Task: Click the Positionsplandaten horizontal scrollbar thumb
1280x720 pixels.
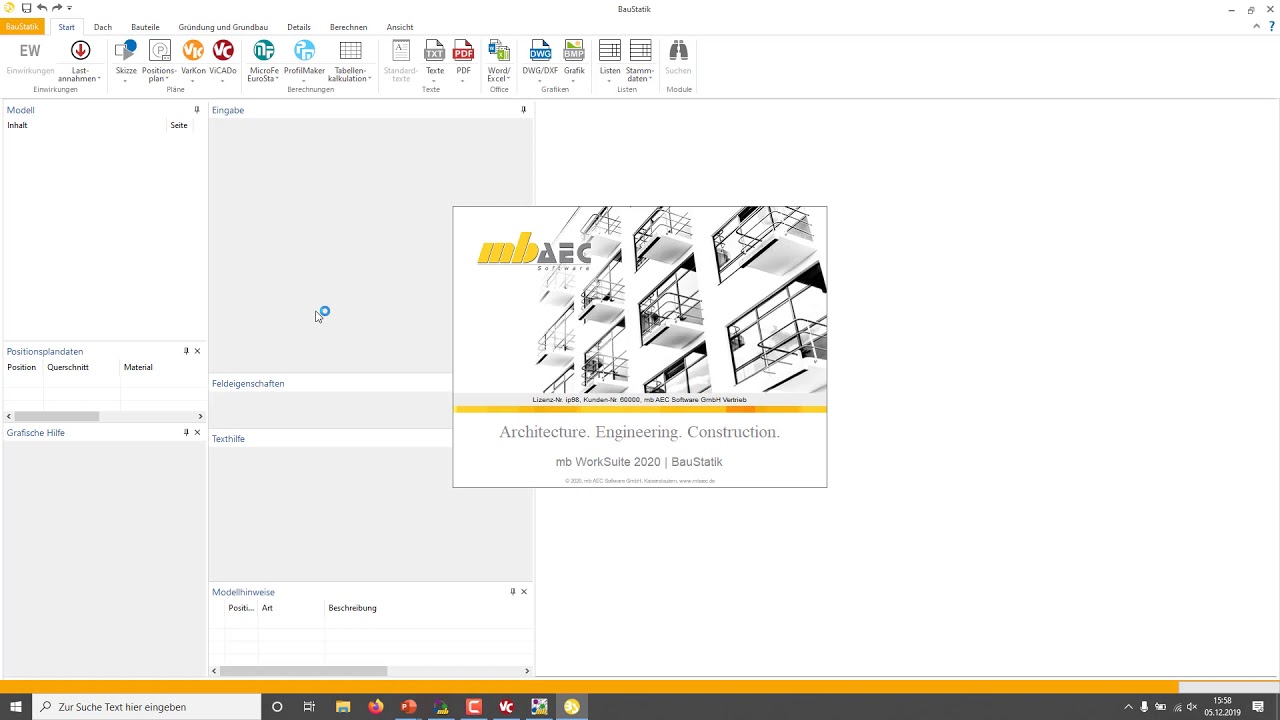Action: click(x=56, y=416)
